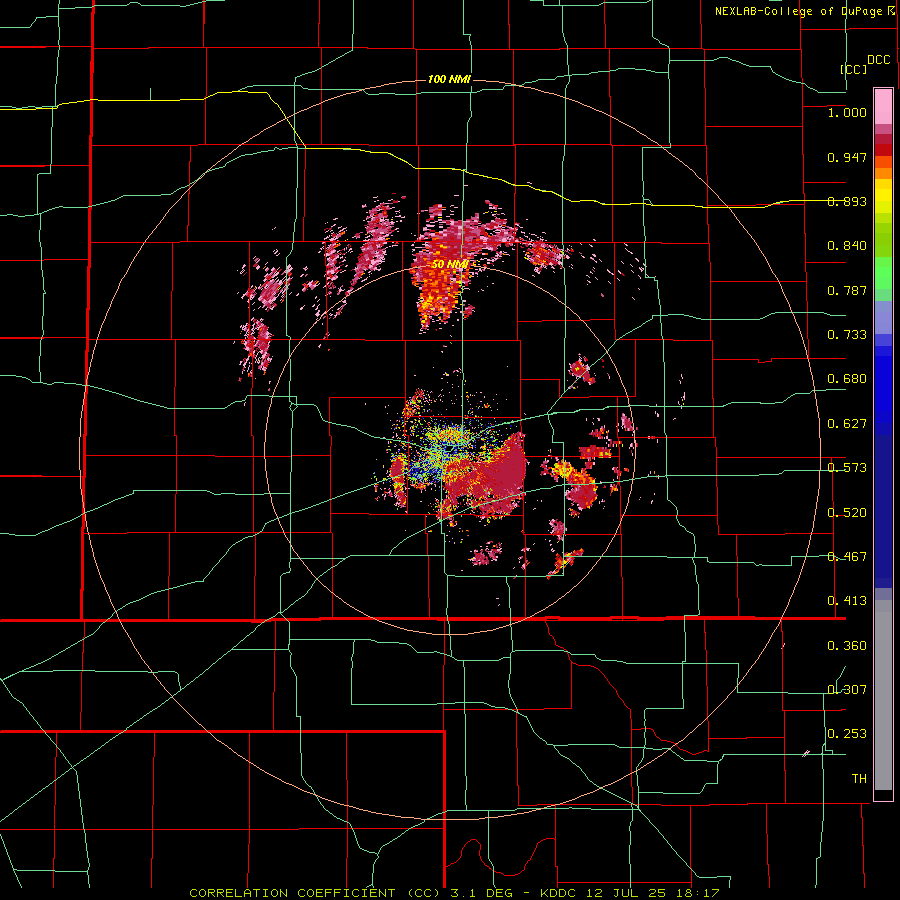Click the 0.573 scale value
Screen dimensions: 900x900
[847, 468]
